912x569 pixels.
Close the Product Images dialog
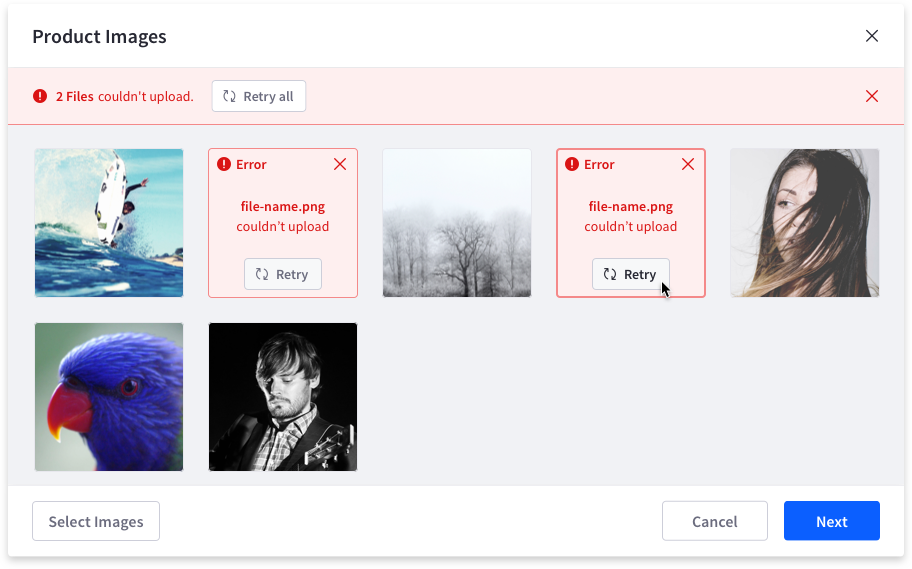click(x=871, y=36)
